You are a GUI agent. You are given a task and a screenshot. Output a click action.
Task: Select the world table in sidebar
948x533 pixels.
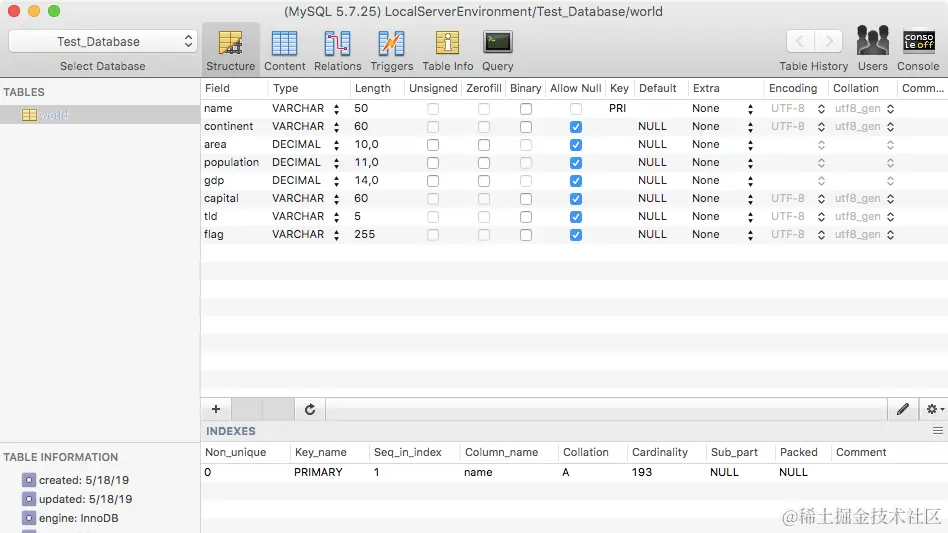pyautogui.click(x=100, y=115)
